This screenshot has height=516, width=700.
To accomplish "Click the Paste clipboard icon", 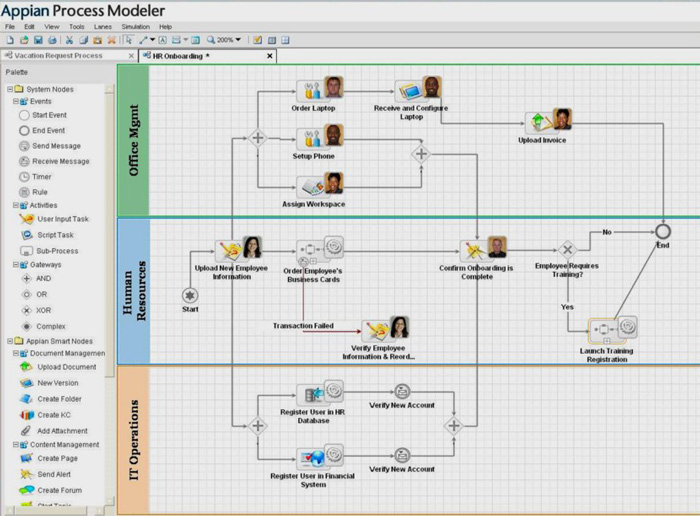I will pos(97,40).
